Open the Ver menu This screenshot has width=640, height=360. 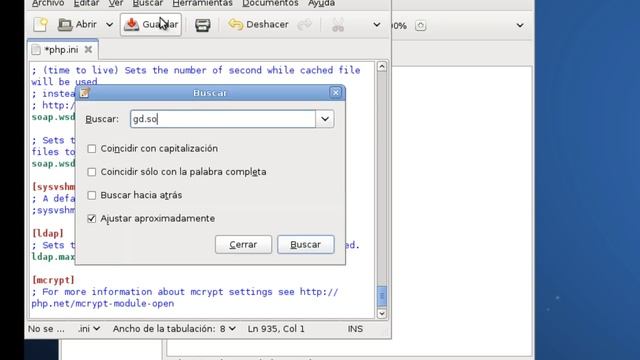[116, 3]
